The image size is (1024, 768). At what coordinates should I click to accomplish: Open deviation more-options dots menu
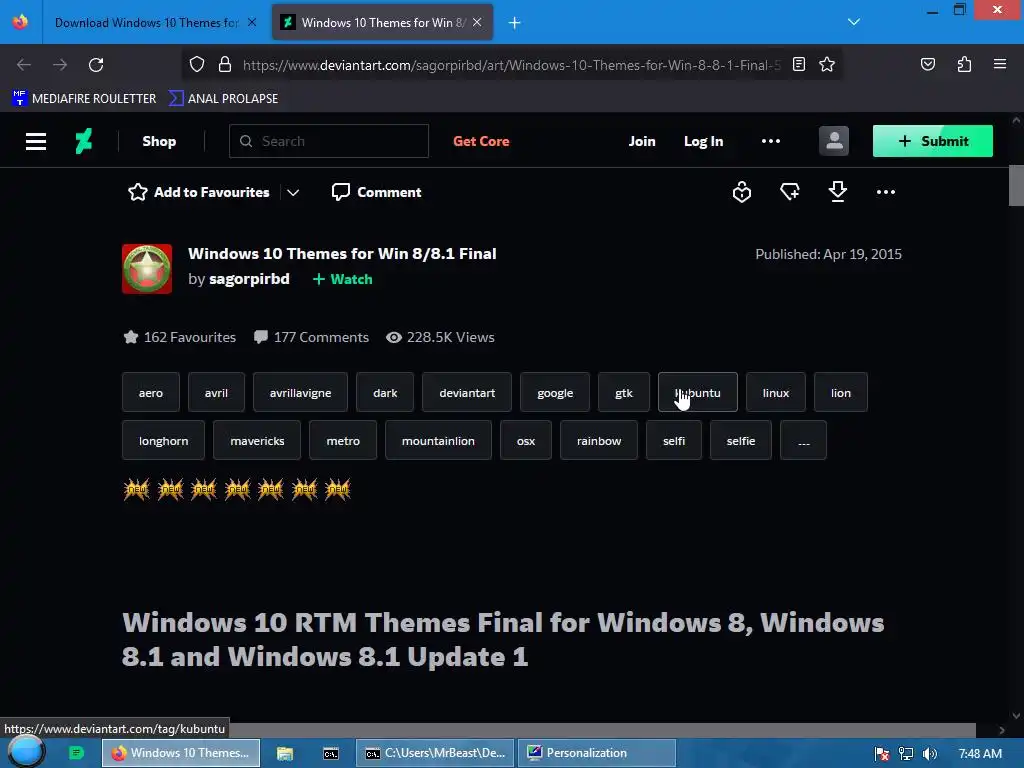tap(886, 192)
